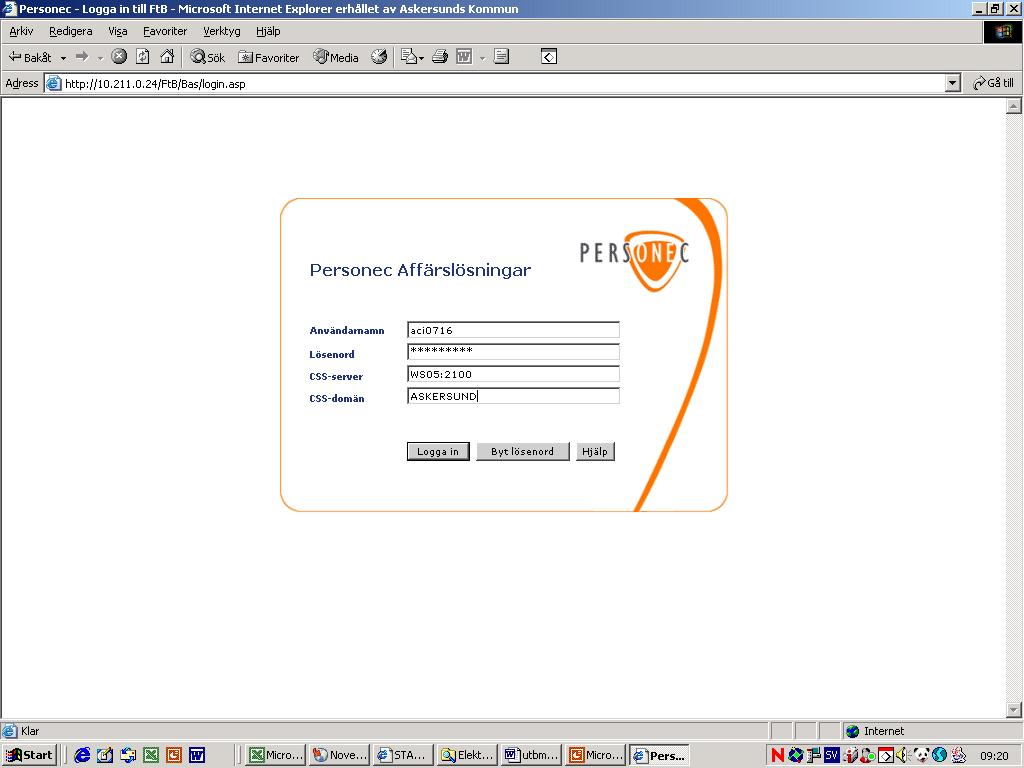Open the Redigera menu
The image size is (1024, 768).
point(71,31)
